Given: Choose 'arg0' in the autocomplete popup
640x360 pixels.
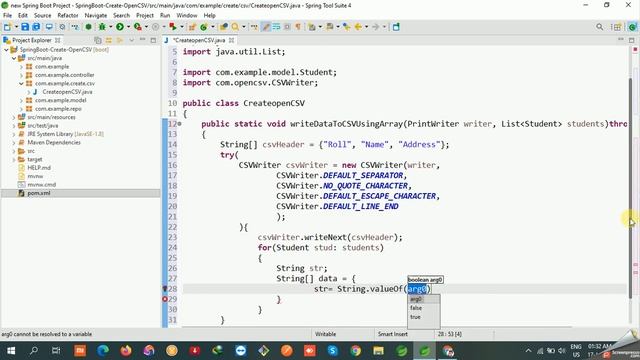Looking at the screenshot, I should tap(416, 299).
